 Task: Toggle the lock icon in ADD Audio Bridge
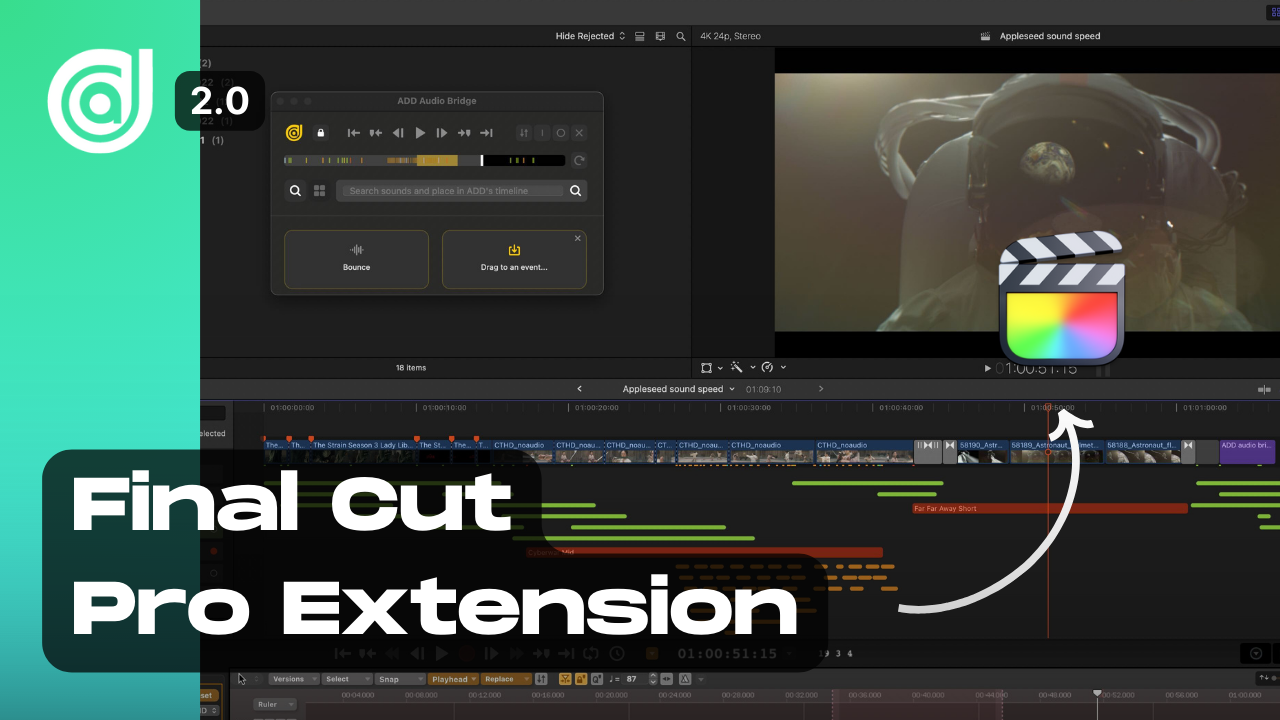321,133
